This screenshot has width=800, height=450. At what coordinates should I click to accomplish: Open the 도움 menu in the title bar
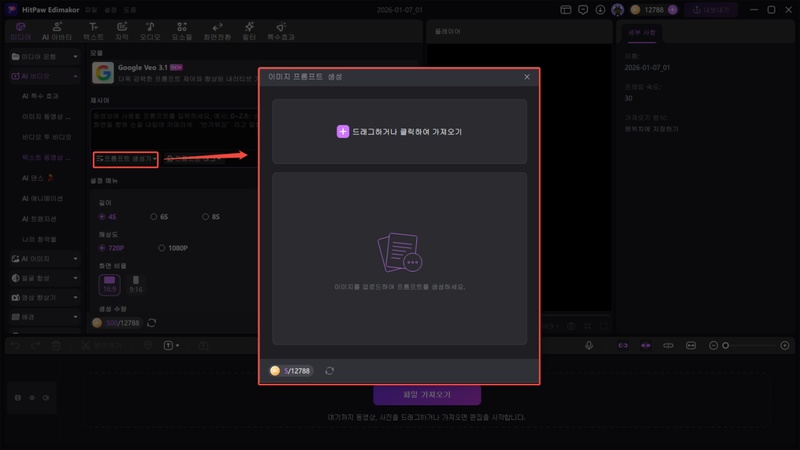130,10
